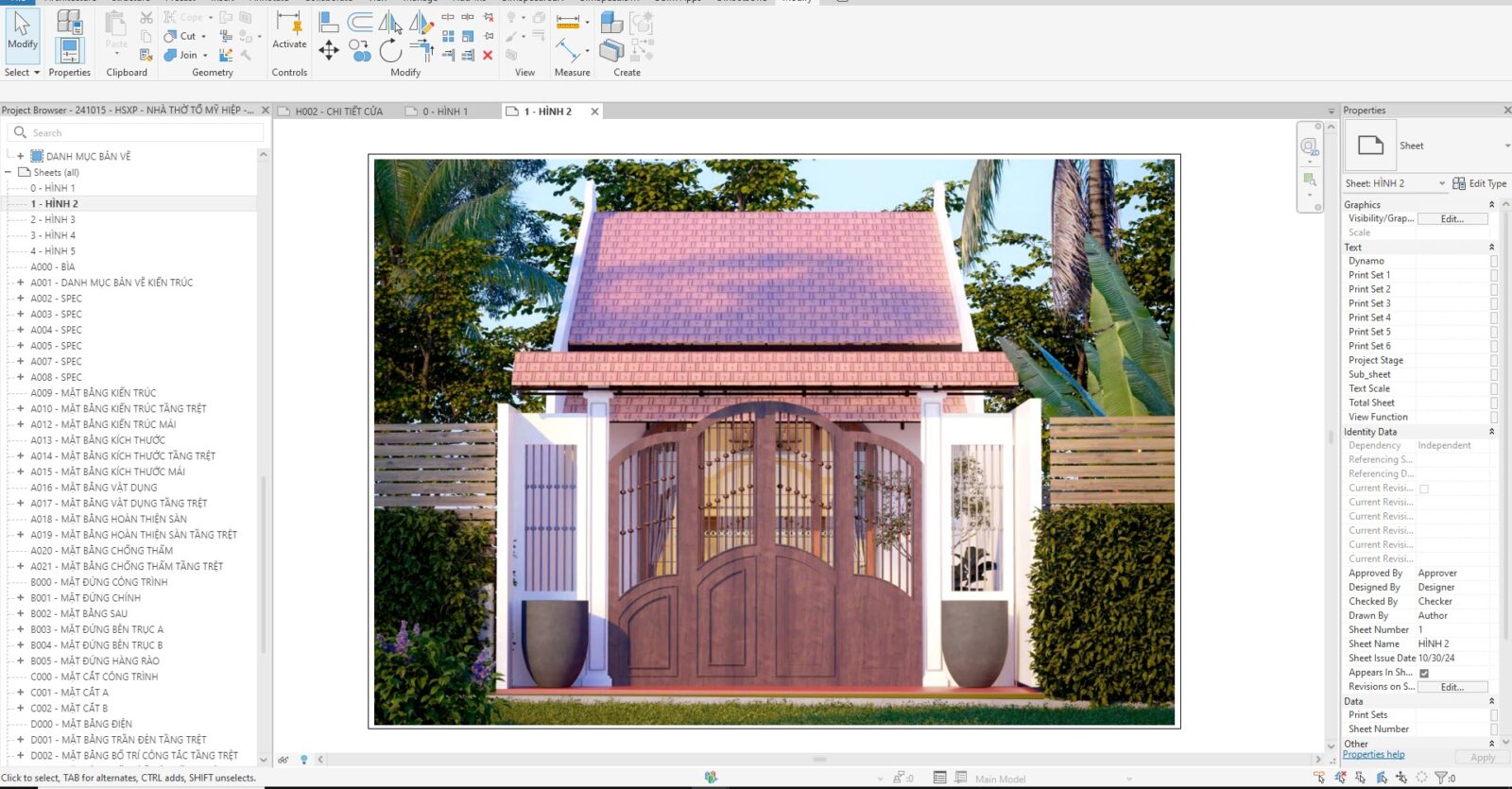Click Edit Type label
Screen dimensions: 1512x789
click(x=1487, y=183)
